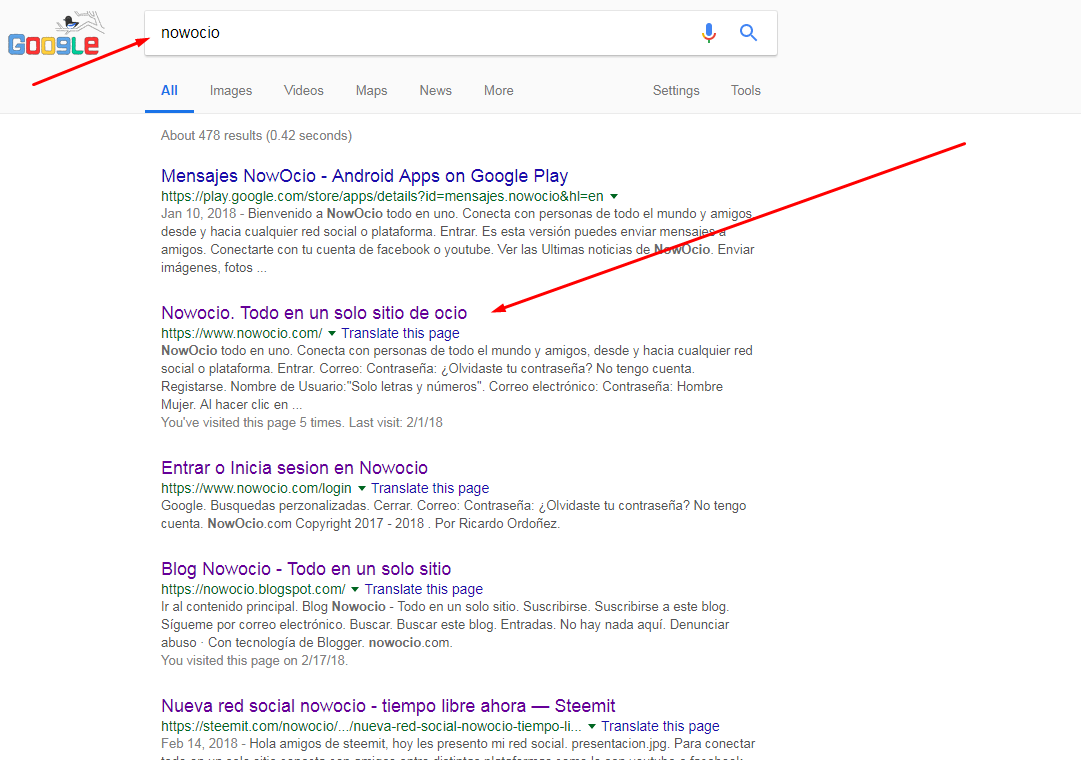Screen dimensions: 1081x760
Task: Click the green steemit.com/nowocio URL text
Action: click(x=372, y=726)
